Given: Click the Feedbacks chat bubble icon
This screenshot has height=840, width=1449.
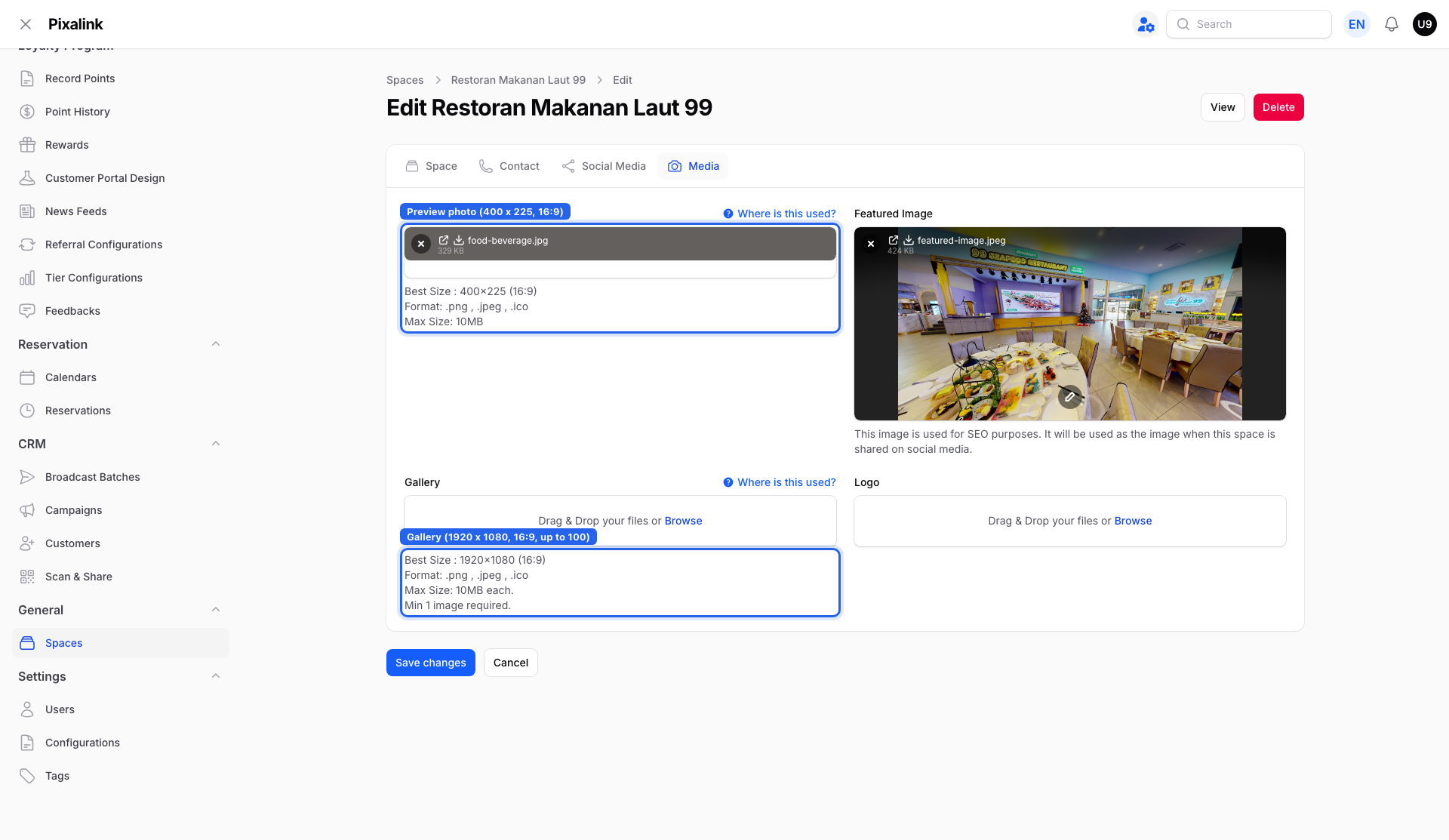Looking at the screenshot, I should (x=27, y=311).
